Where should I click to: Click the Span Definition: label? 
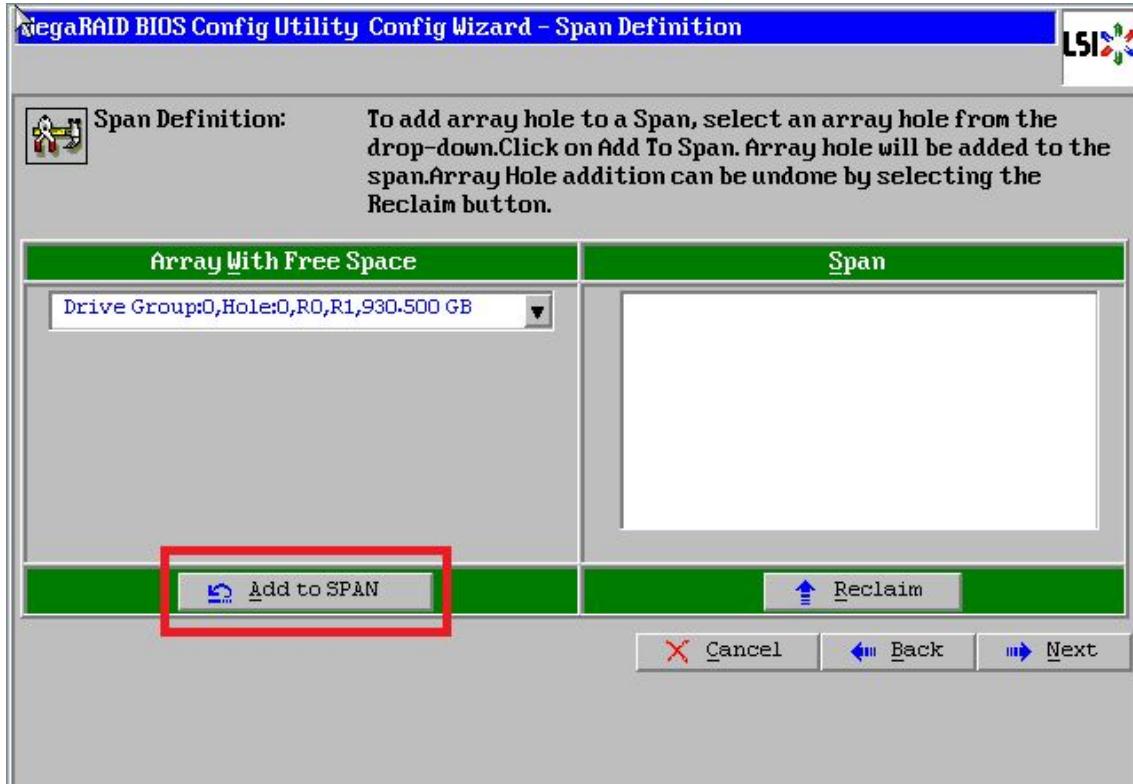pyautogui.click(x=189, y=119)
